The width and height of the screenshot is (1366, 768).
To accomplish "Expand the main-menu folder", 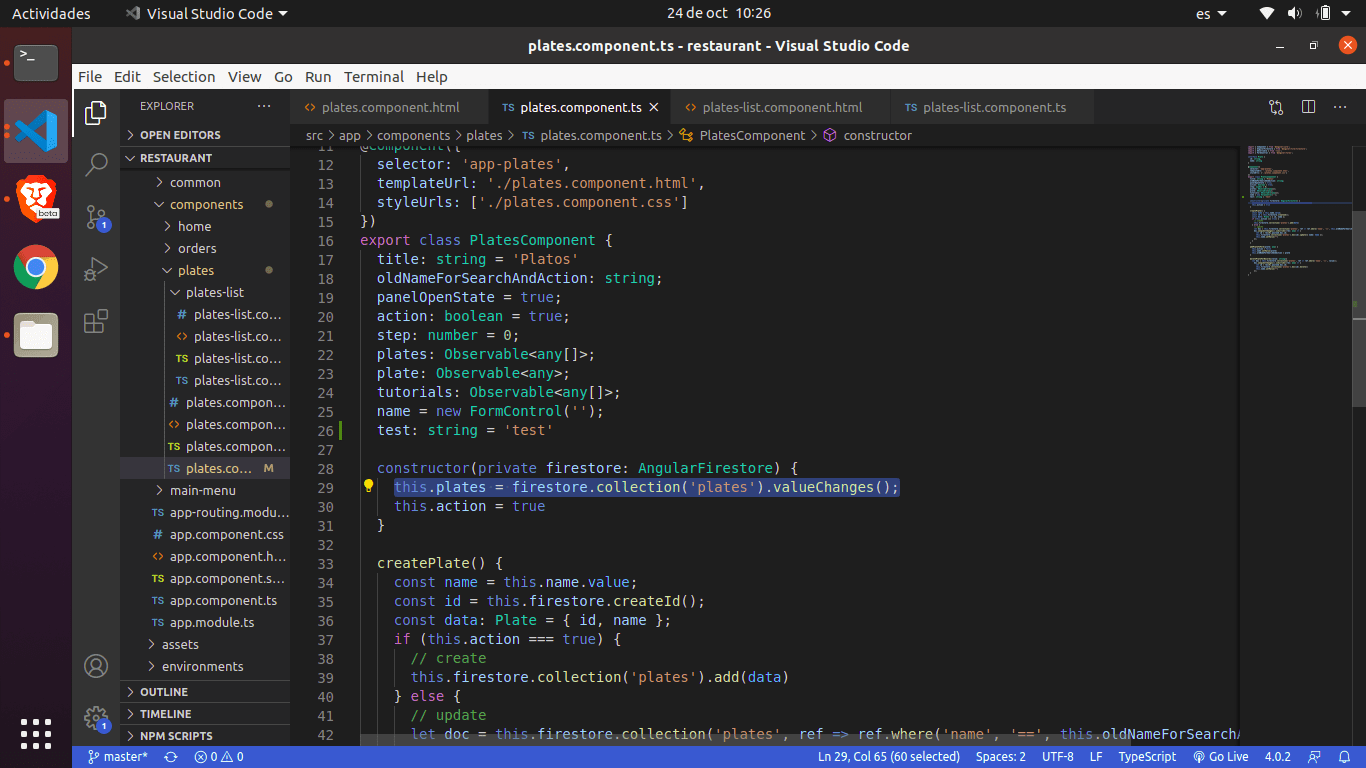I will point(202,491).
